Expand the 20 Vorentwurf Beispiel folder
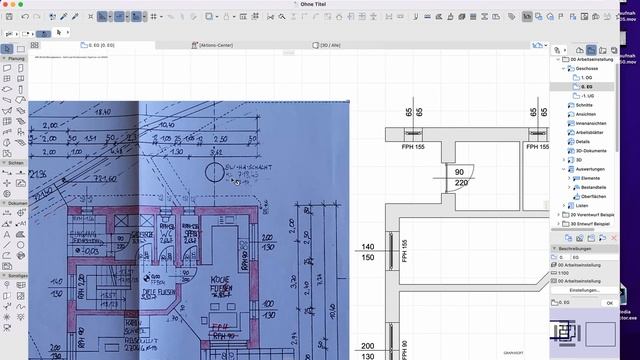This screenshot has height=360, width=640. tap(558, 215)
